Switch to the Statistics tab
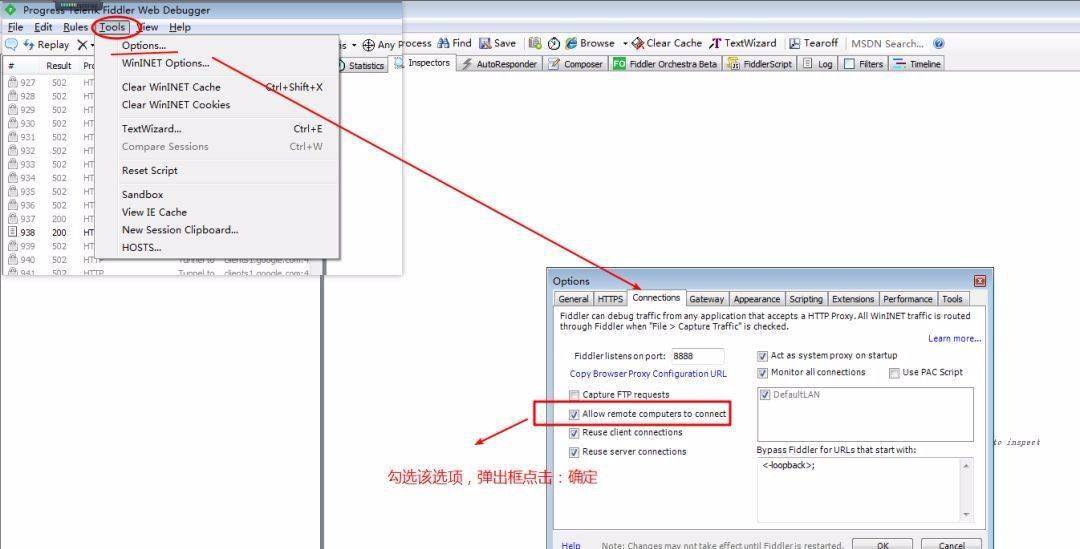The width and height of the screenshot is (1080, 549). pyautogui.click(x=360, y=65)
